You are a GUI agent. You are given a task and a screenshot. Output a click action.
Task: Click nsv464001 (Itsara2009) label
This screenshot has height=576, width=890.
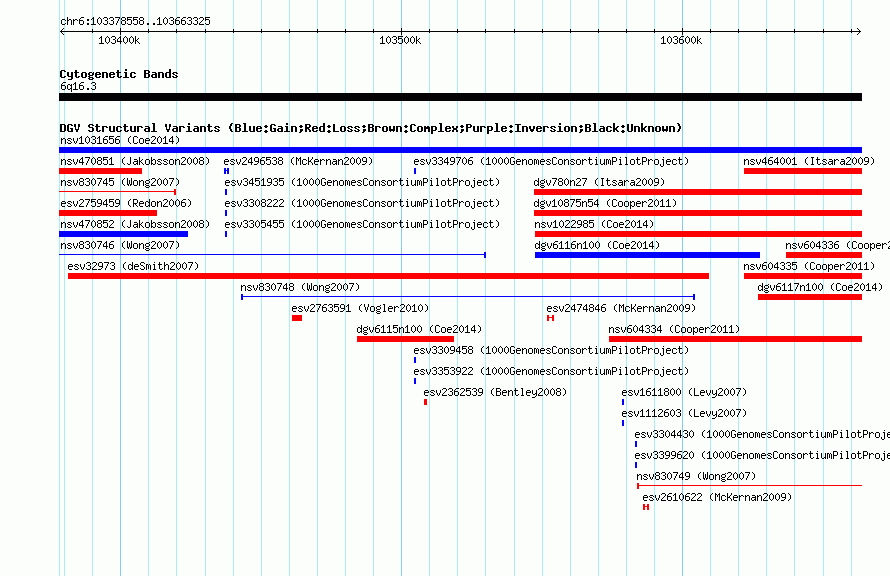click(810, 161)
